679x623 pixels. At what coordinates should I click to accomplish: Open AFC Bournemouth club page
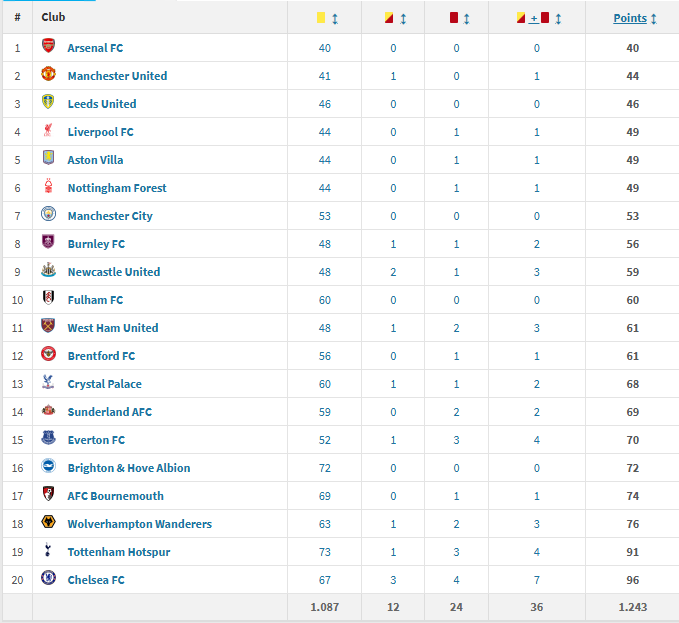point(115,496)
